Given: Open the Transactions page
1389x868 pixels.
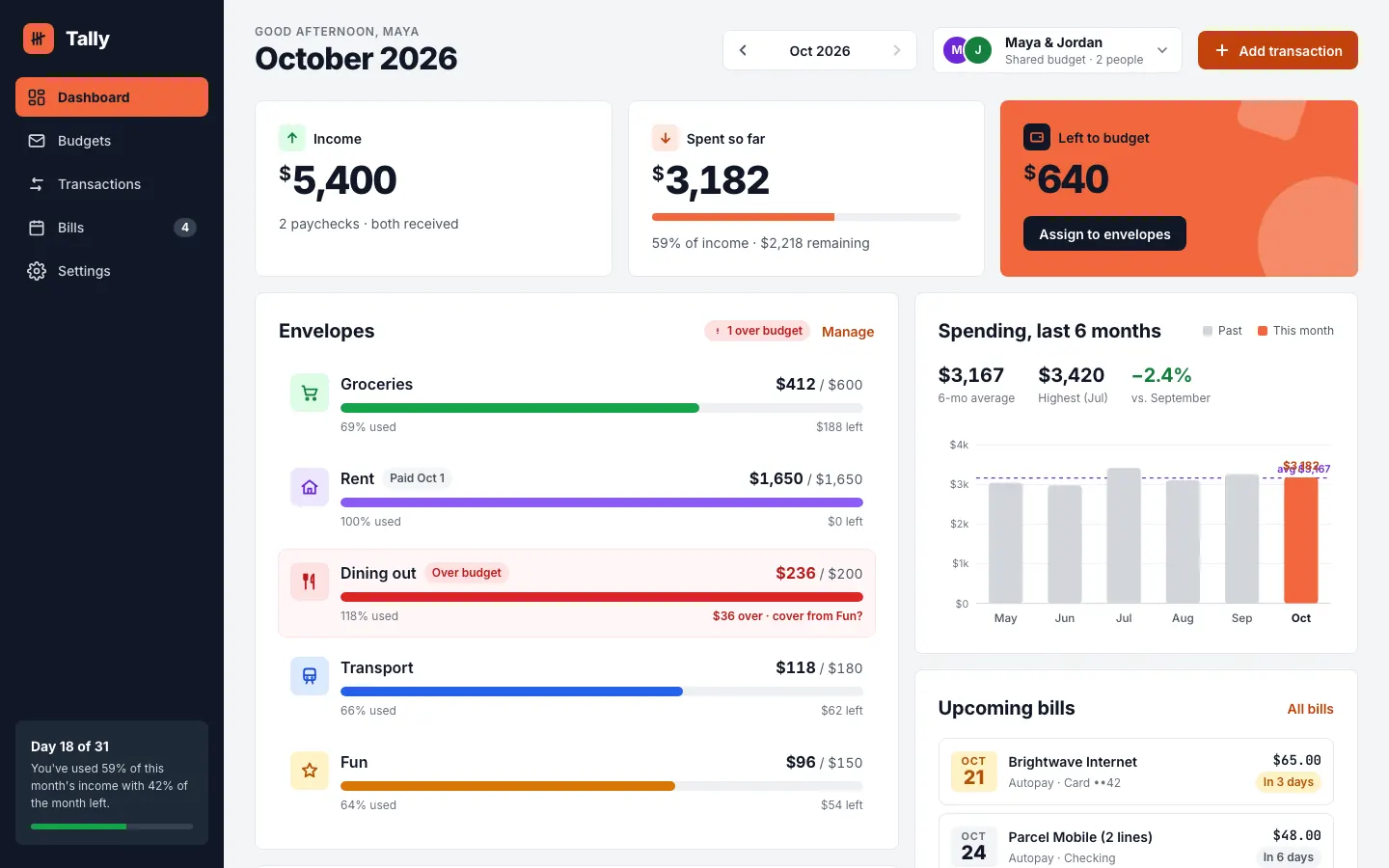Looking at the screenshot, I should 112,184.
